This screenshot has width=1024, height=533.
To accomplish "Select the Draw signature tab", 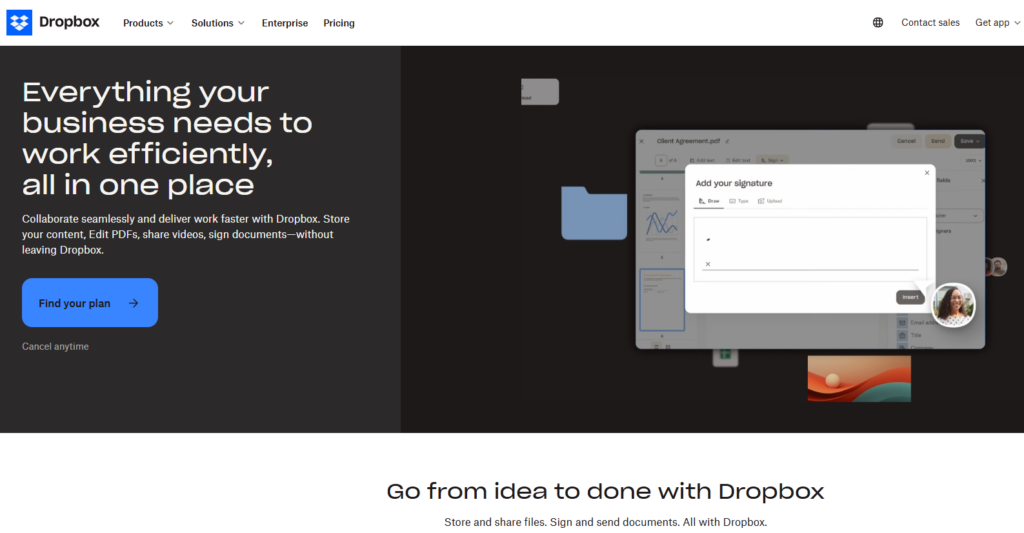I will click(709, 201).
